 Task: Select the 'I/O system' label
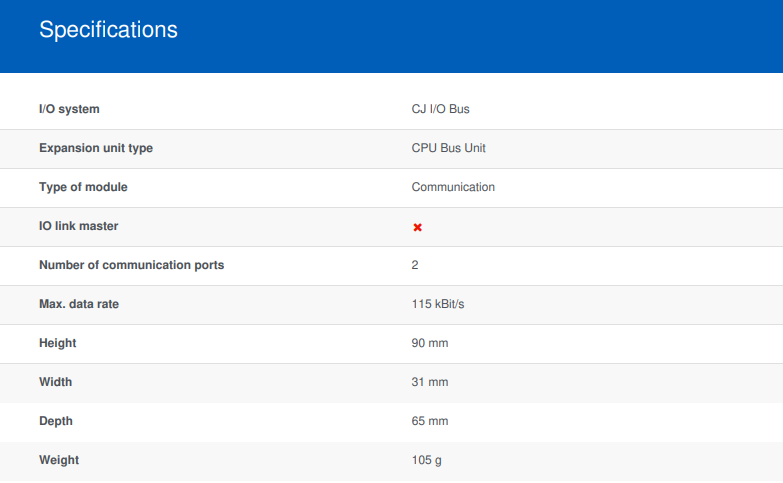(69, 109)
